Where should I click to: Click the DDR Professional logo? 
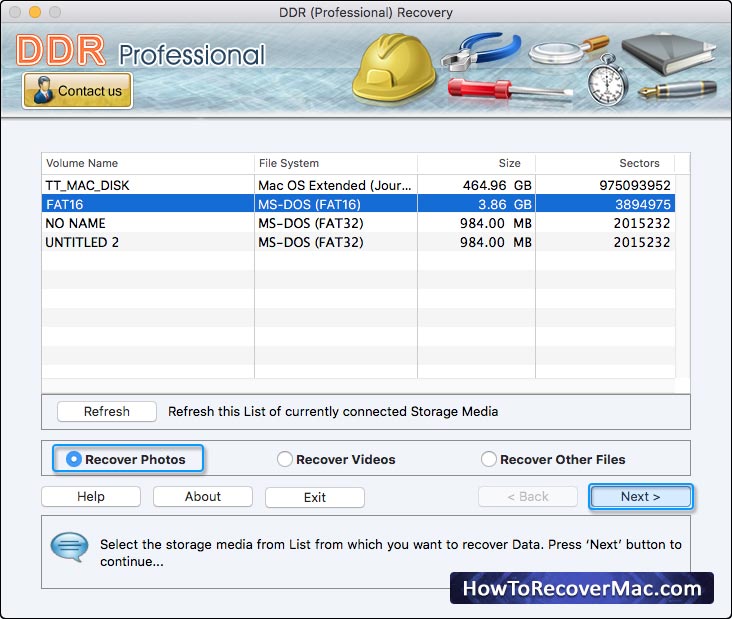[x=141, y=50]
